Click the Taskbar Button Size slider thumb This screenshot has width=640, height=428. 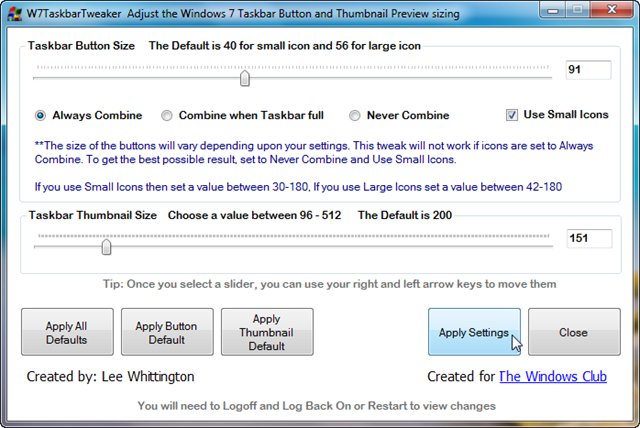click(x=244, y=78)
